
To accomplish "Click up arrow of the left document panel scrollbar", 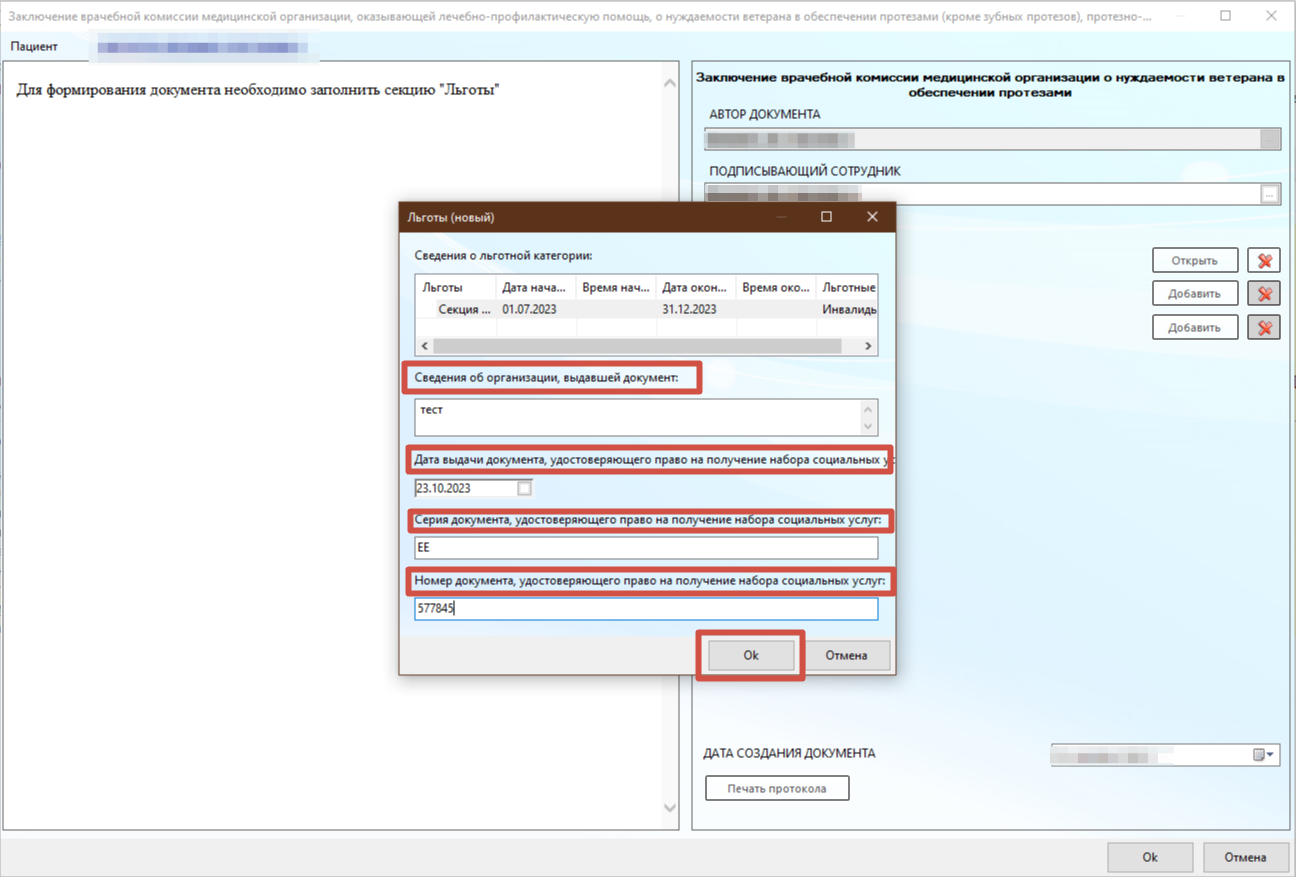I will 671,84.
